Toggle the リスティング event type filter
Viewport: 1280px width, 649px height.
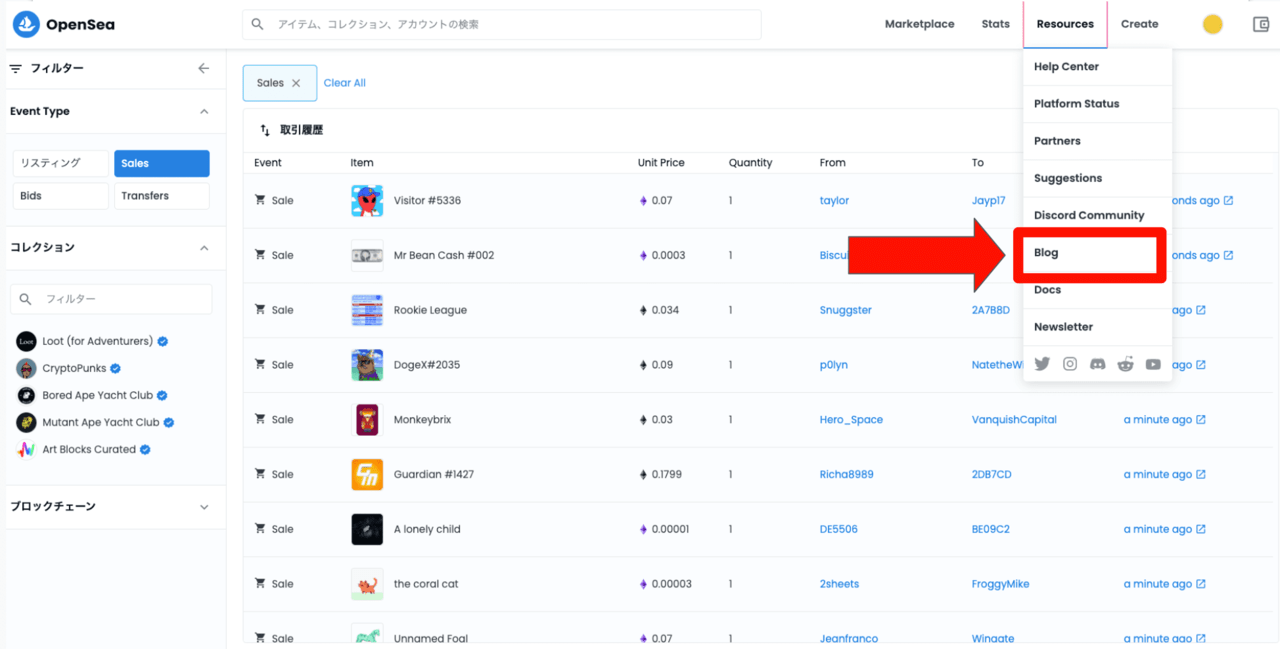tap(60, 163)
